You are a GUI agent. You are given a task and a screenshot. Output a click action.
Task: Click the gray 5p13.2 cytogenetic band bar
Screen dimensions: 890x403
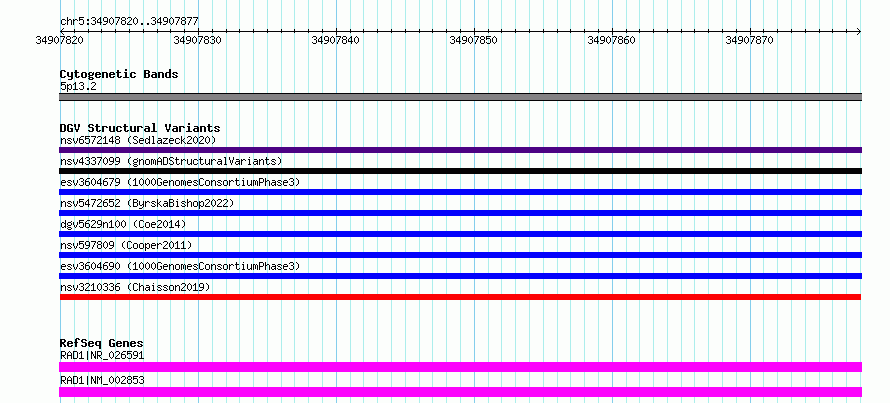click(x=460, y=97)
